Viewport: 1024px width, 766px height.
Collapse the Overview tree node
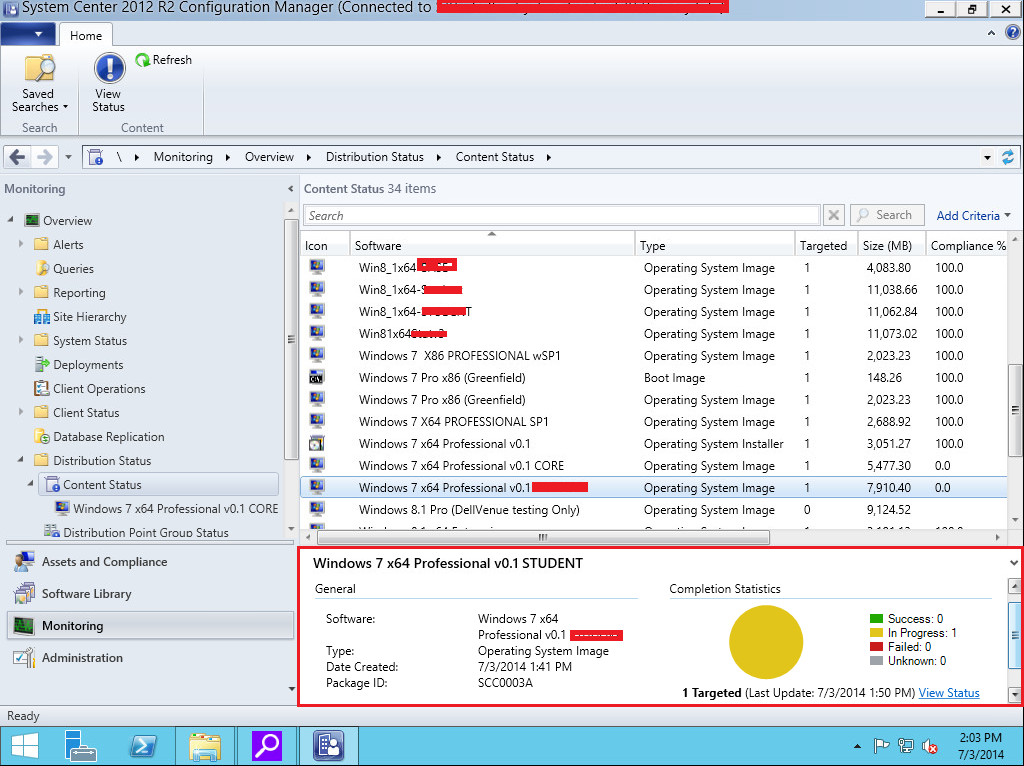pos(10,220)
